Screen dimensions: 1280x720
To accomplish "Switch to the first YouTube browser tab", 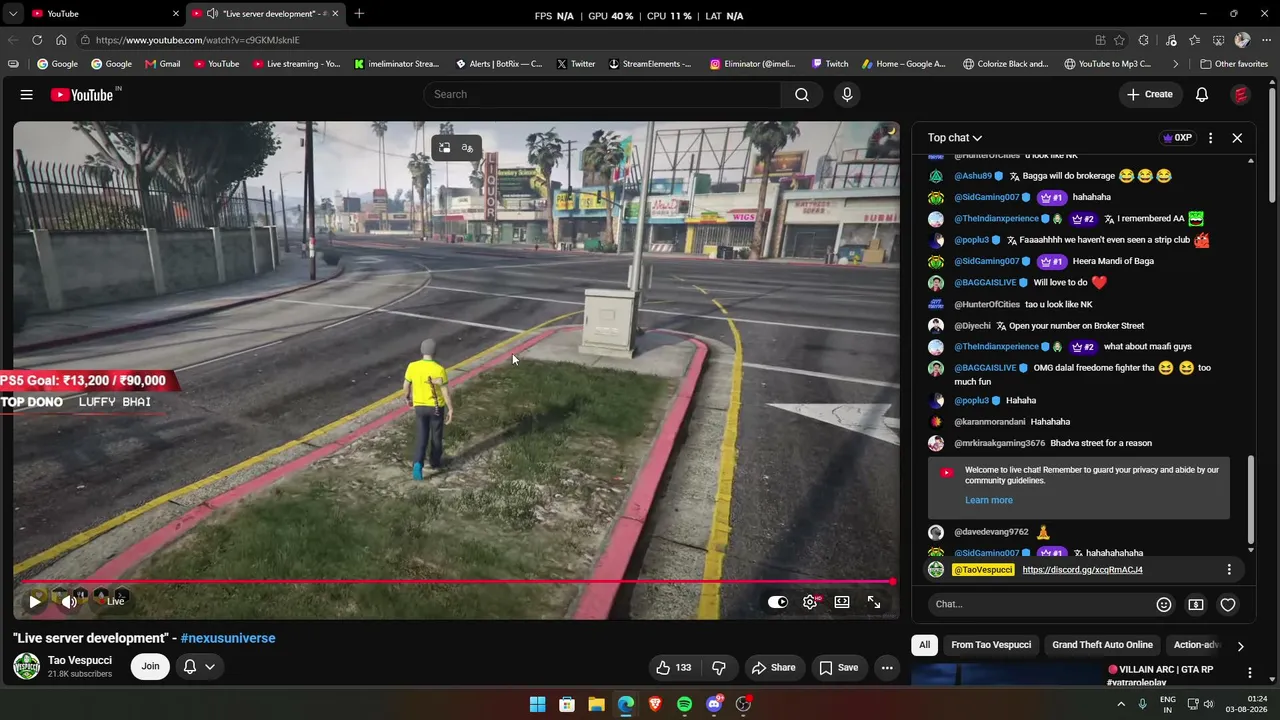I will pos(106,14).
